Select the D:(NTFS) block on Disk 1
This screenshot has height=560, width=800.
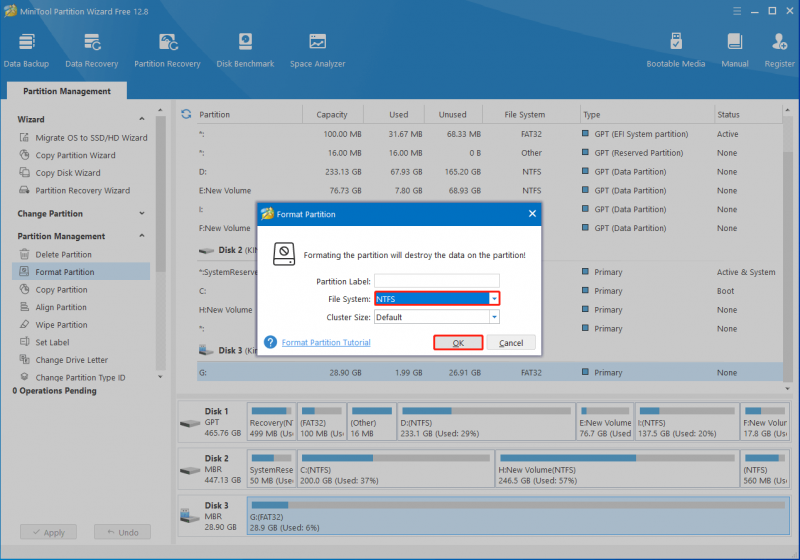[x=486, y=422]
